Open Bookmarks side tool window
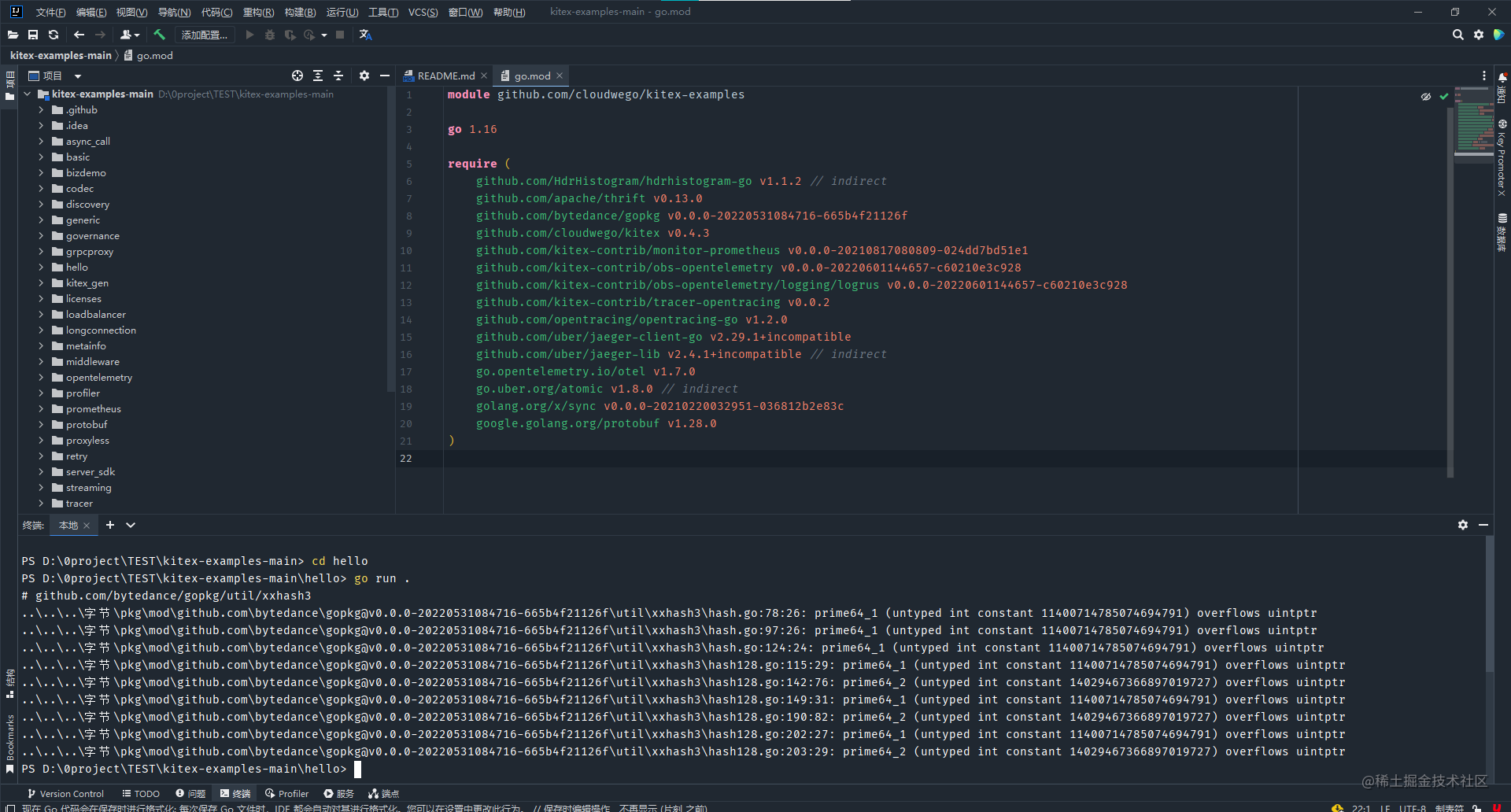Viewport: 1511px width, 812px height. (10, 744)
